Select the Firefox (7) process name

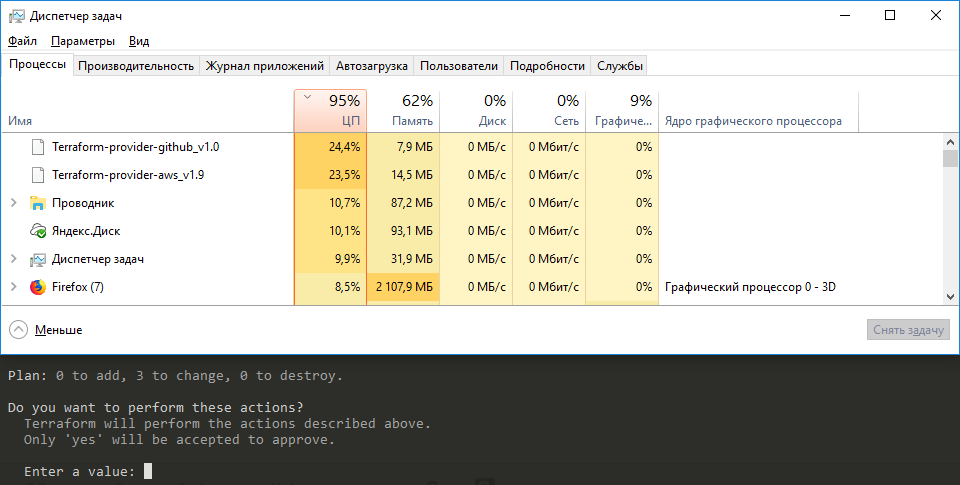(78, 287)
